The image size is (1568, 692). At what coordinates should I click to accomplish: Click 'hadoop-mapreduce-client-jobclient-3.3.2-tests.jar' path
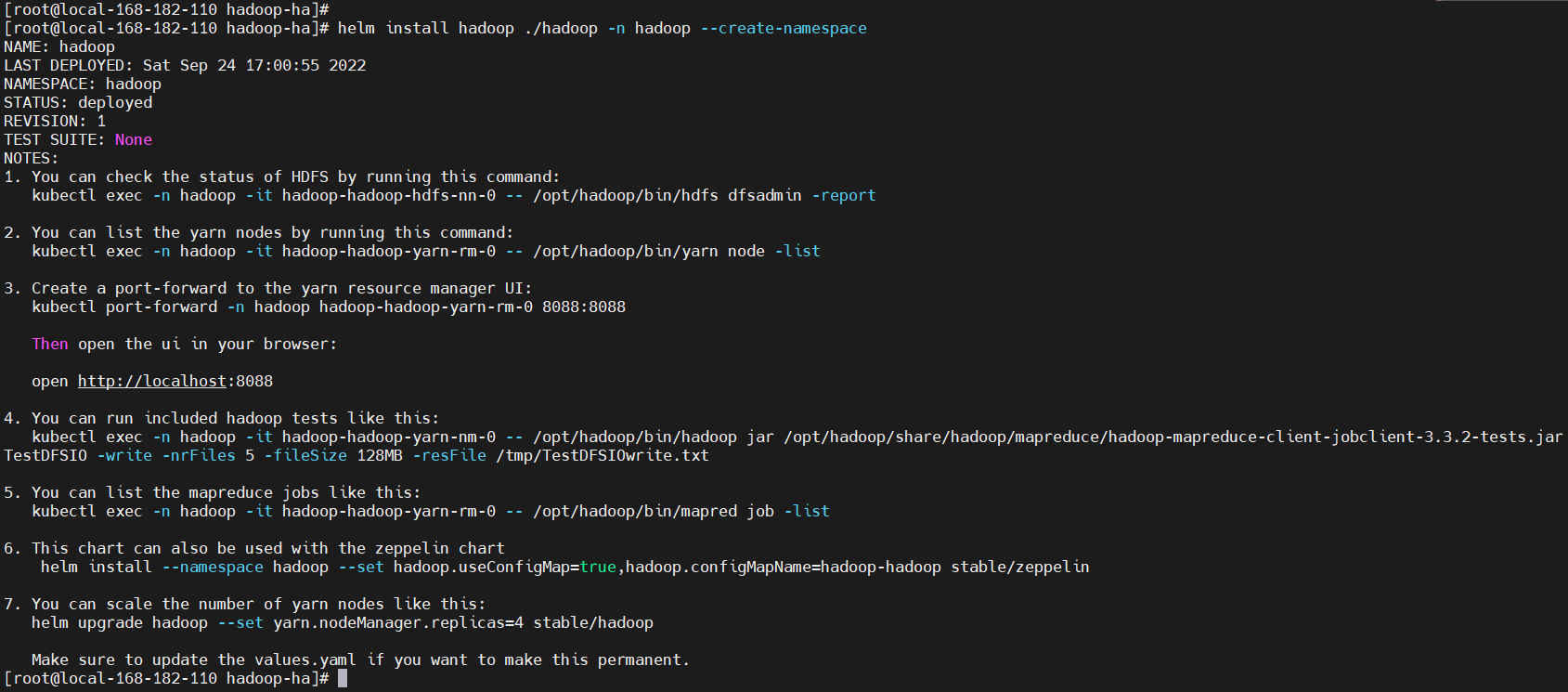point(1336,437)
